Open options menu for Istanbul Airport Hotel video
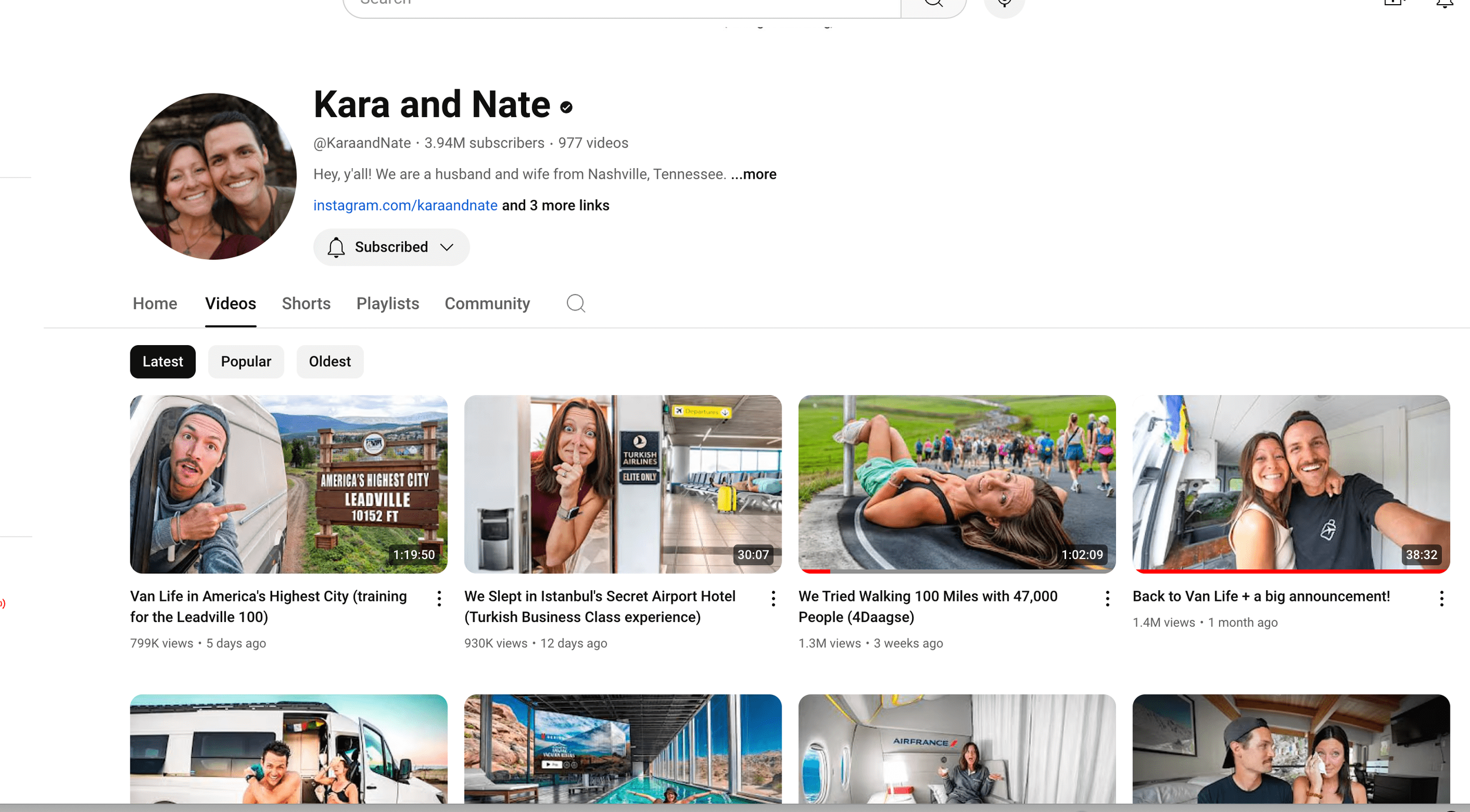Image resolution: width=1470 pixels, height=812 pixels. (773, 599)
